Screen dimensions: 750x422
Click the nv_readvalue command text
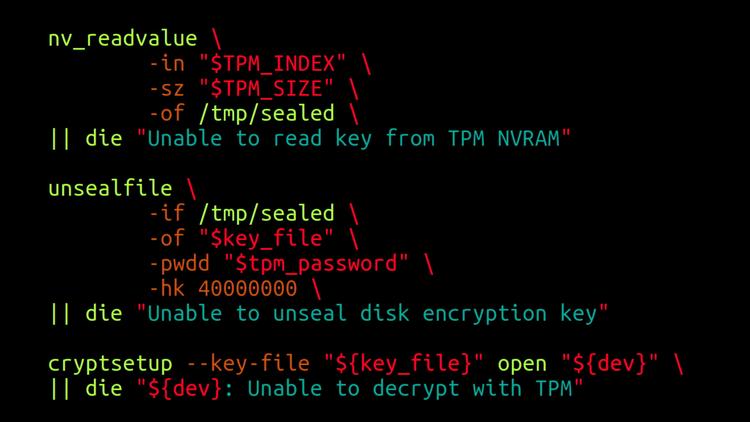pos(122,39)
